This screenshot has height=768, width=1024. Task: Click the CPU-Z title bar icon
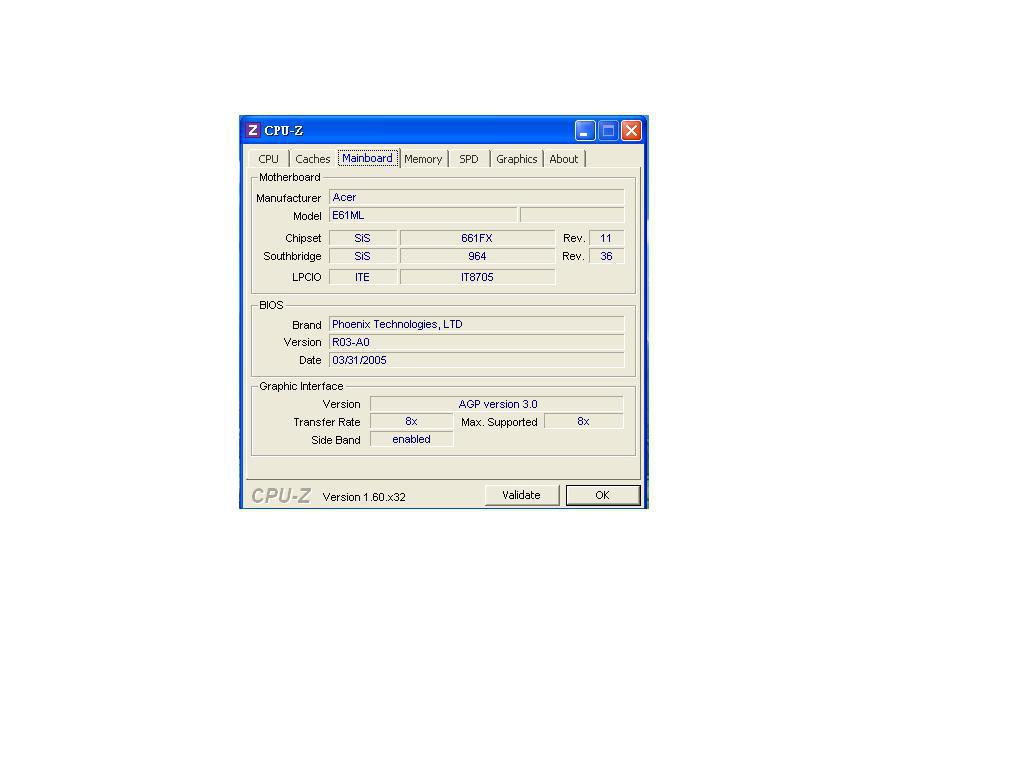pyautogui.click(x=253, y=130)
